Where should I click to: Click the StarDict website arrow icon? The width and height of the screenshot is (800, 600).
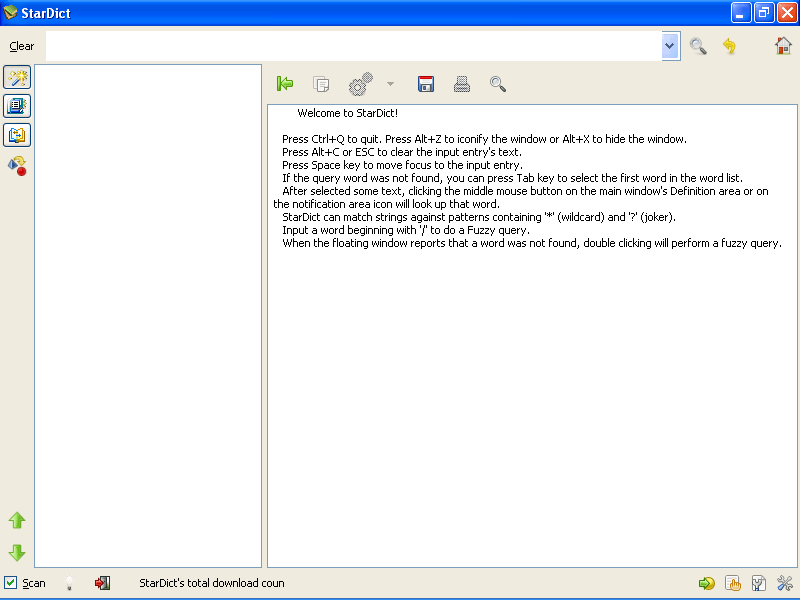[707, 583]
